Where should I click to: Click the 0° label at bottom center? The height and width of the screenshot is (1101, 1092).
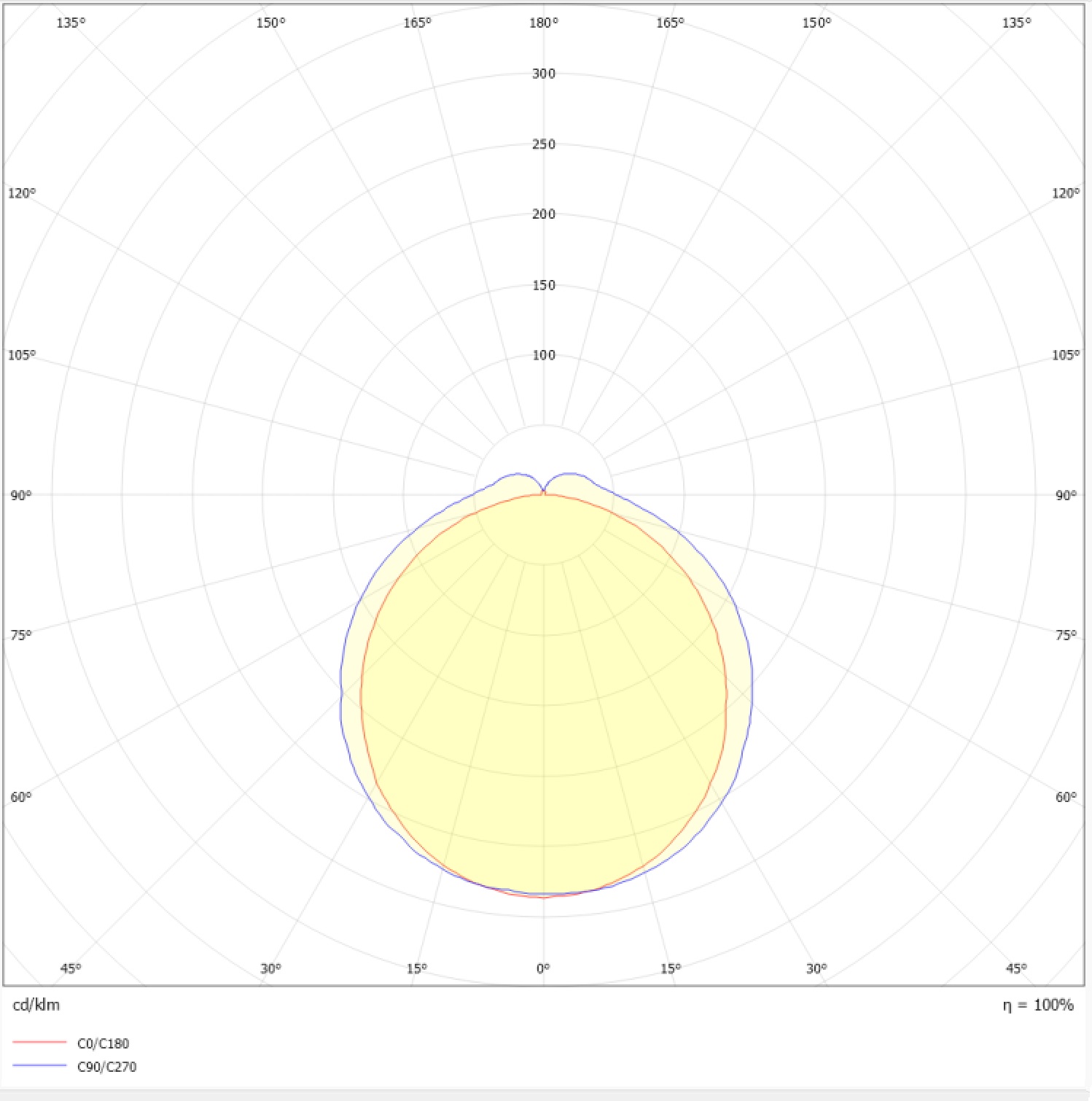coord(543,968)
